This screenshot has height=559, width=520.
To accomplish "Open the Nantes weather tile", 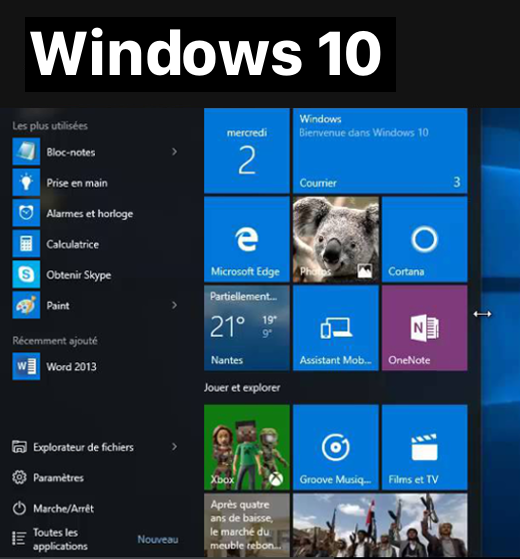I will (x=247, y=328).
